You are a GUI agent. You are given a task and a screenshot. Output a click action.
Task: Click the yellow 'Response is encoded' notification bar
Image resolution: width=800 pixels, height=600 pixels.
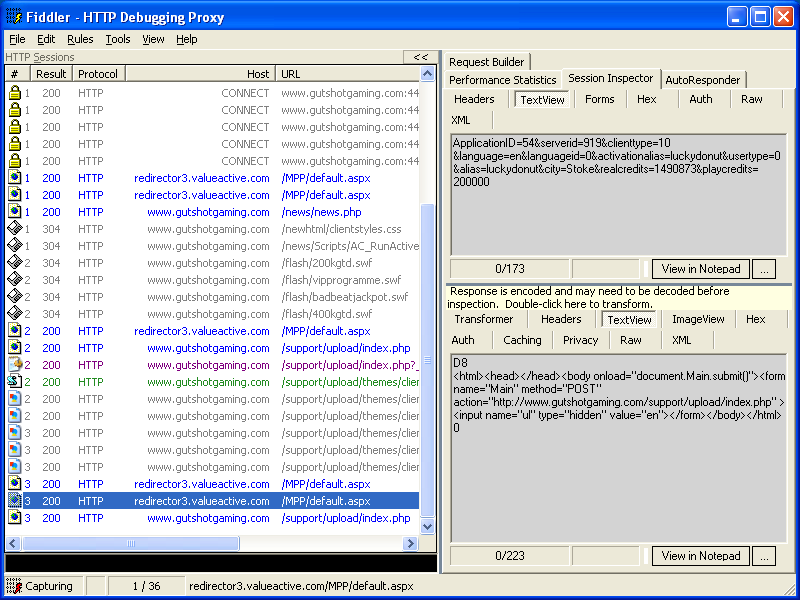point(619,297)
